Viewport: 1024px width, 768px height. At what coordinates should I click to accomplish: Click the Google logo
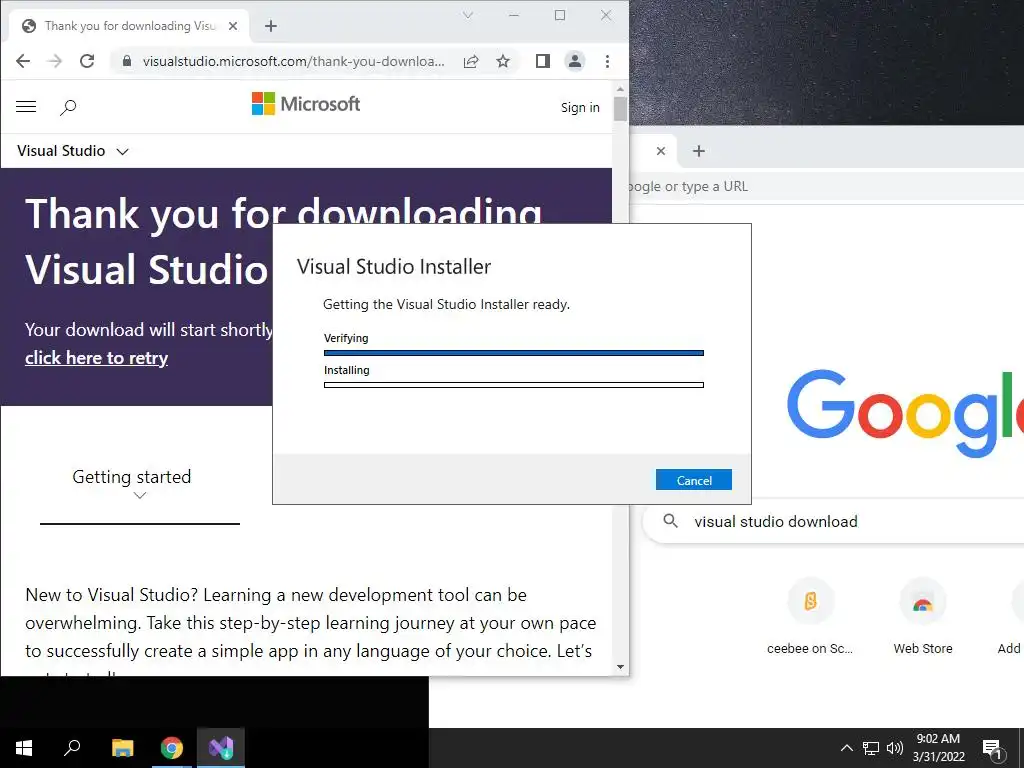[905, 413]
